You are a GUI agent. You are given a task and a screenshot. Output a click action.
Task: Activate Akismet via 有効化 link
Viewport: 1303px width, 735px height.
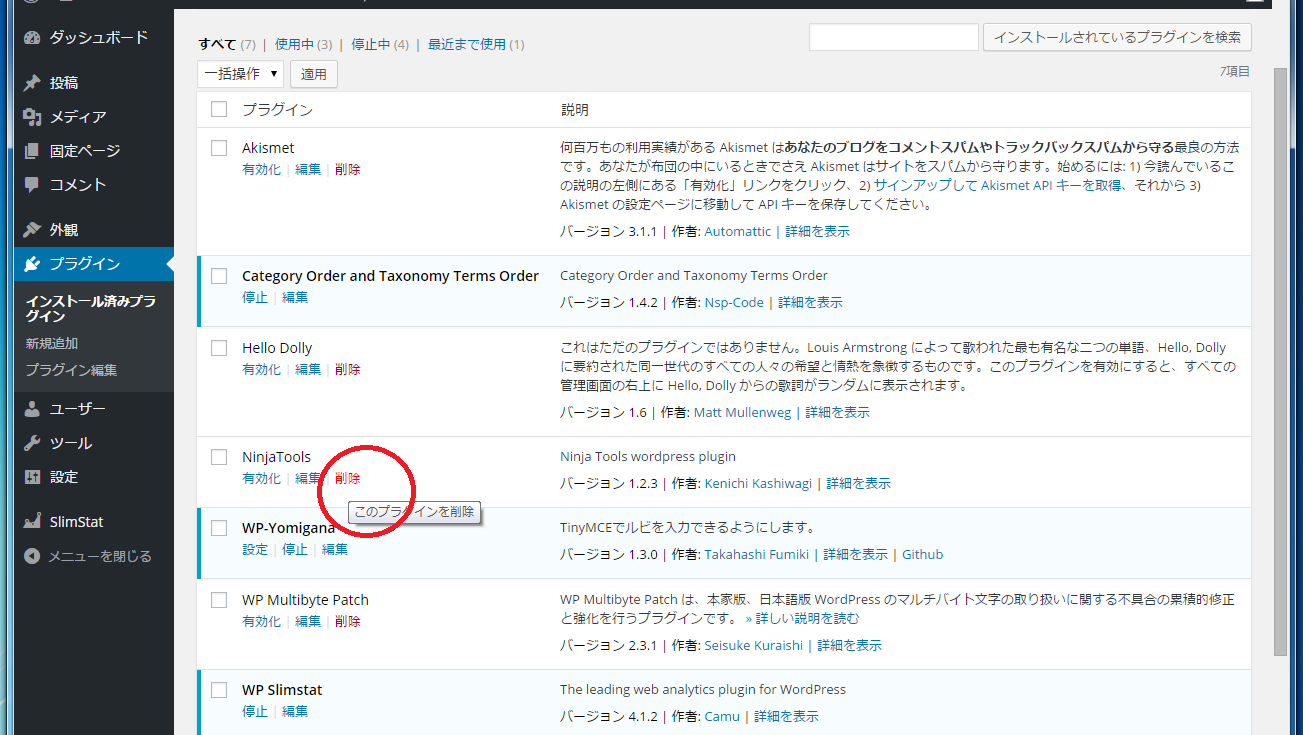(261, 170)
